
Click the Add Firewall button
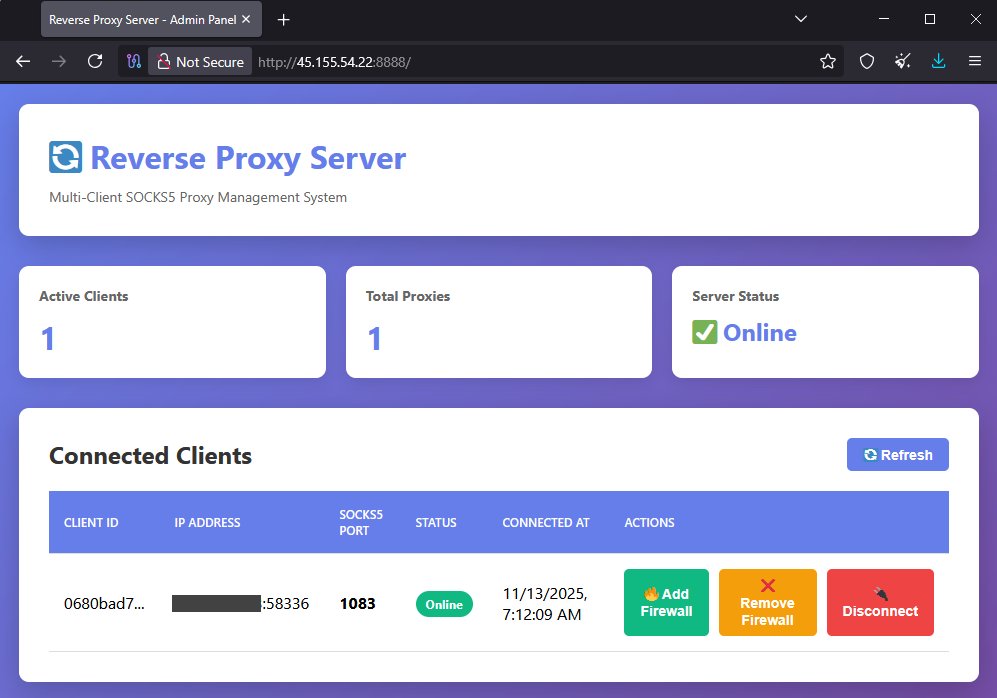[666, 602]
